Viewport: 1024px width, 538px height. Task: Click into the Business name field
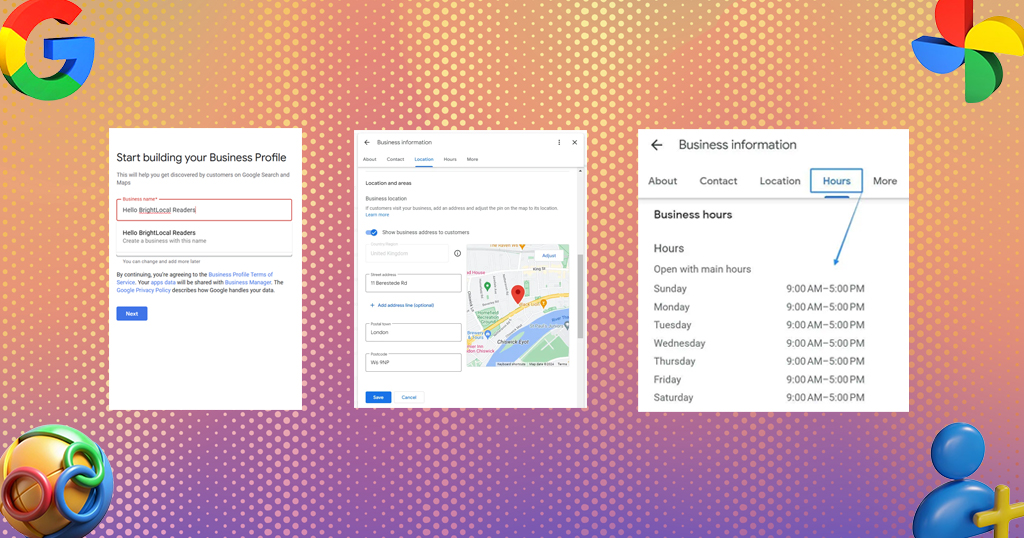click(204, 210)
